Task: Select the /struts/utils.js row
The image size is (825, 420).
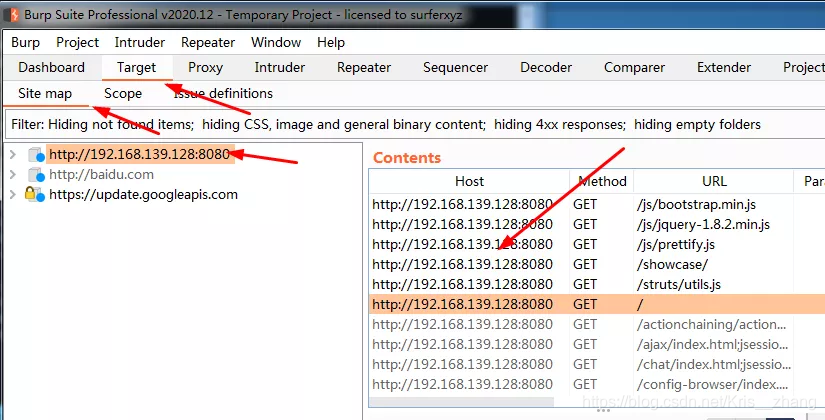Action: (597, 284)
